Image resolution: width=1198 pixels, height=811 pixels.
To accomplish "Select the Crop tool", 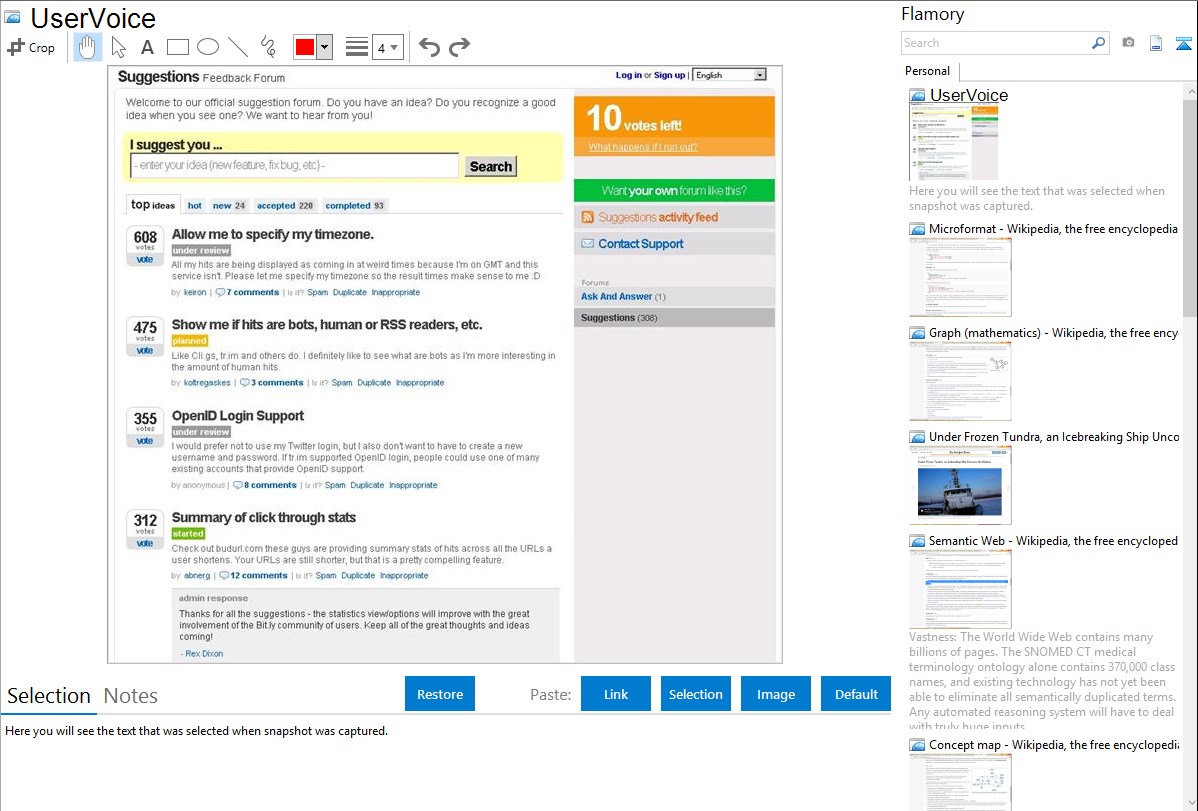I will pos(31,47).
